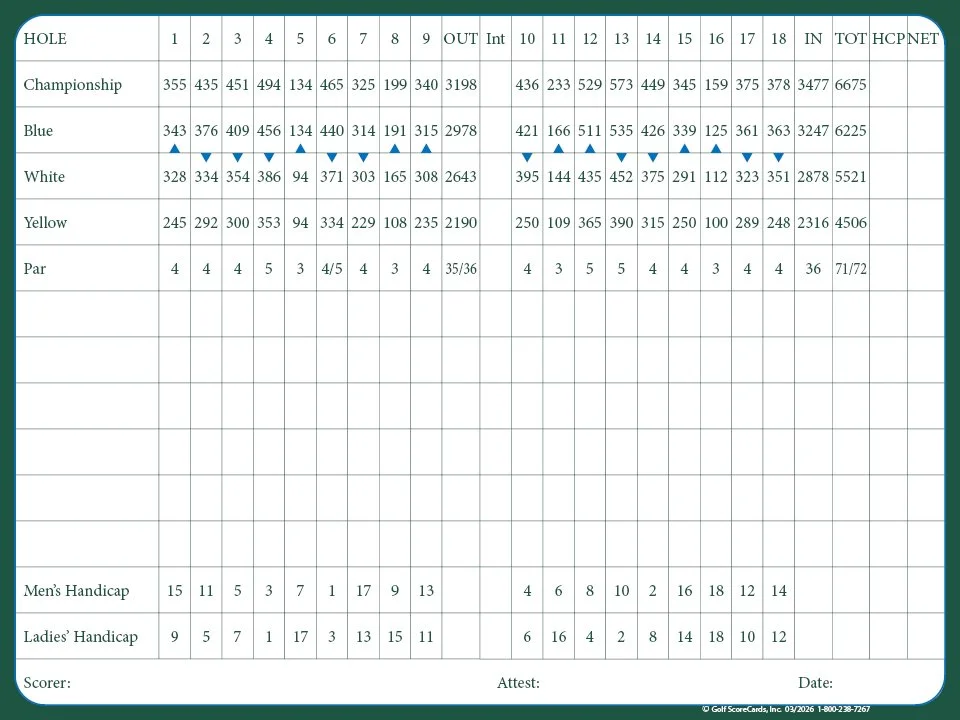Select the Ladies' Handicap row label
Image resolution: width=960 pixels, height=720 pixels.
tap(81, 637)
